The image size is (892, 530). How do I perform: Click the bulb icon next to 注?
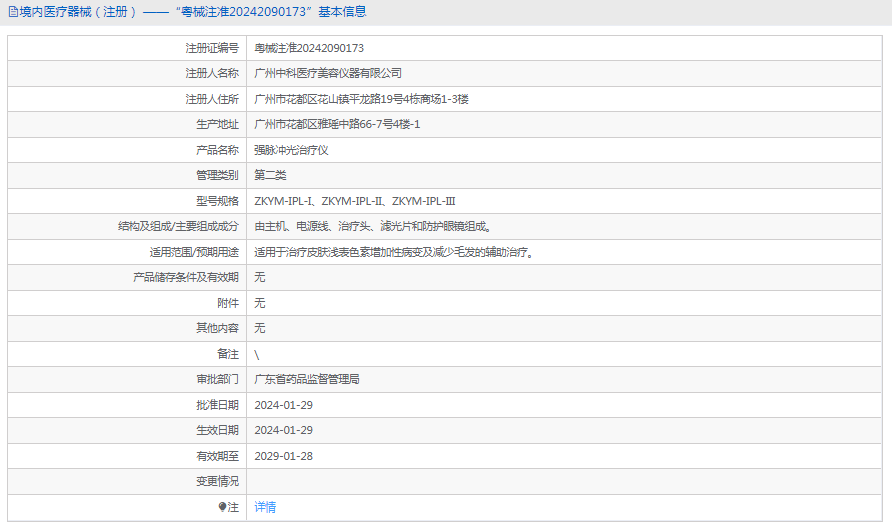coord(222,507)
